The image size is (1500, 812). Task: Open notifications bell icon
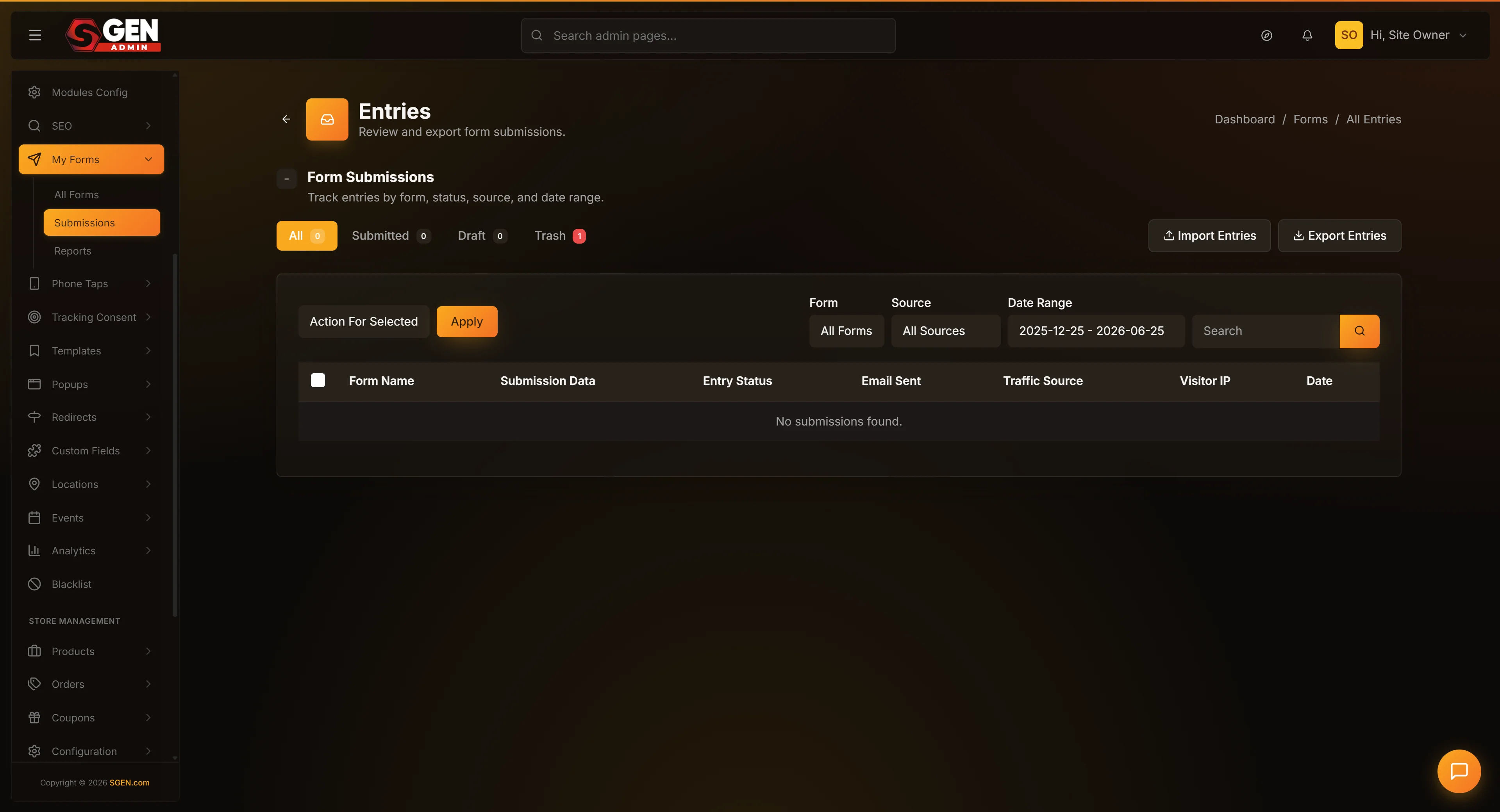(1307, 36)
